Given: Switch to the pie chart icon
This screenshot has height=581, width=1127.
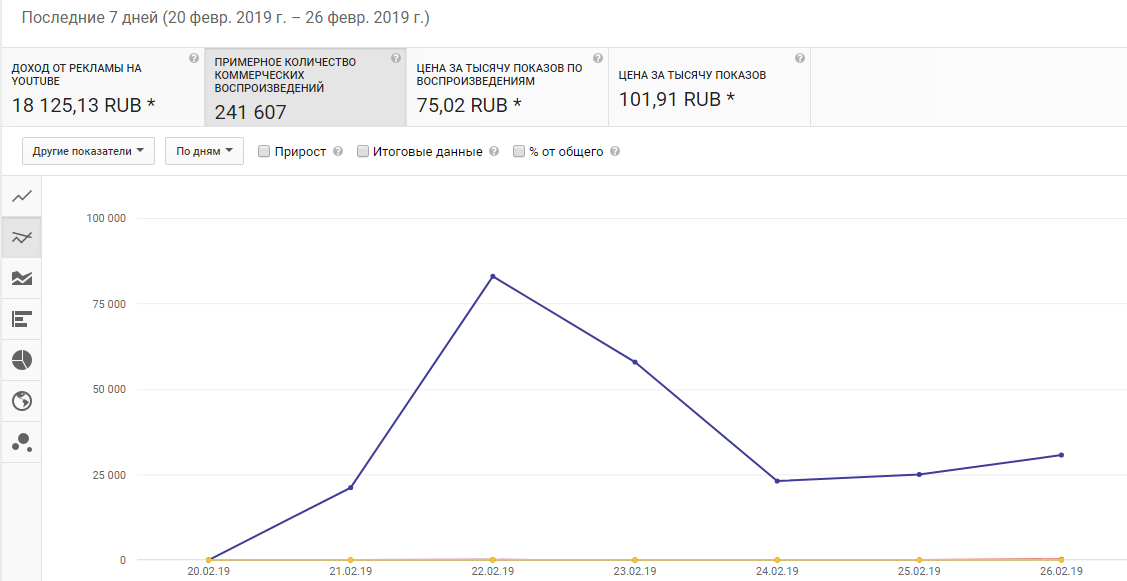Looking at the screenshot, I should click(22, 360).
